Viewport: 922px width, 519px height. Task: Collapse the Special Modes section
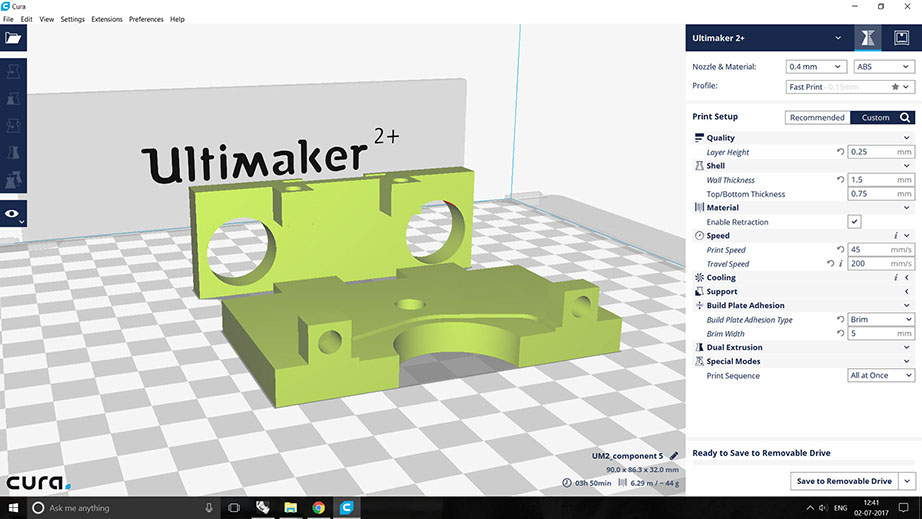pyautogui.click(x=906, y=361)
